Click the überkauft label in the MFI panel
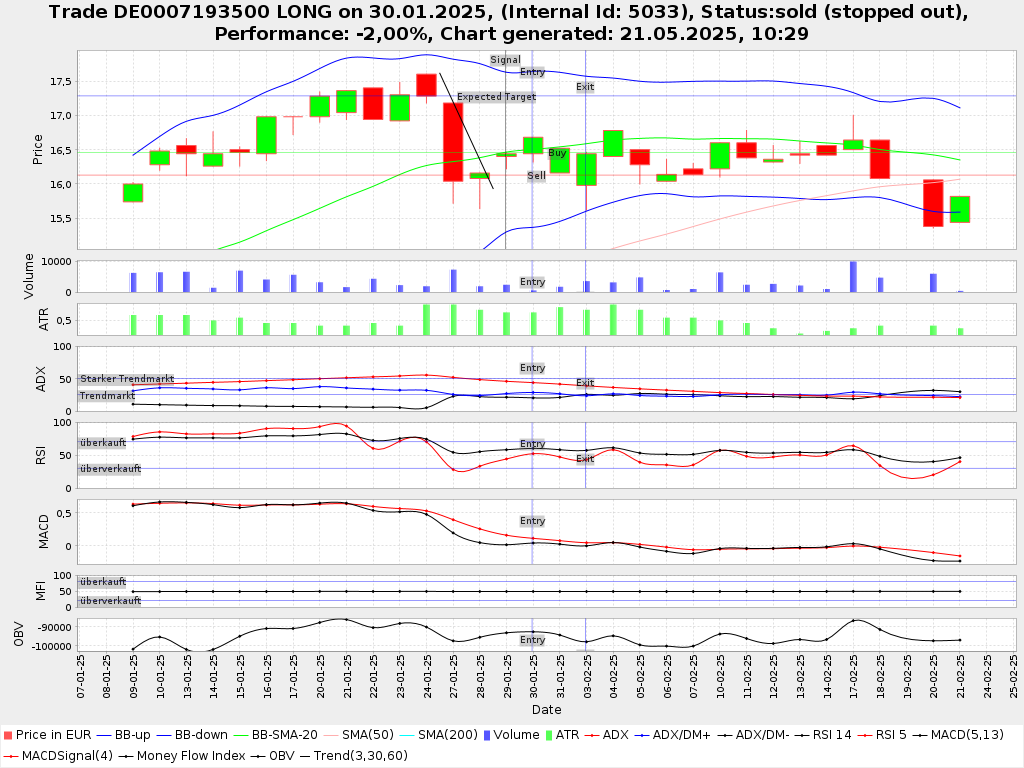This screenshot has width=1024, height=768. pyautogui.click(x=103, y=581)
